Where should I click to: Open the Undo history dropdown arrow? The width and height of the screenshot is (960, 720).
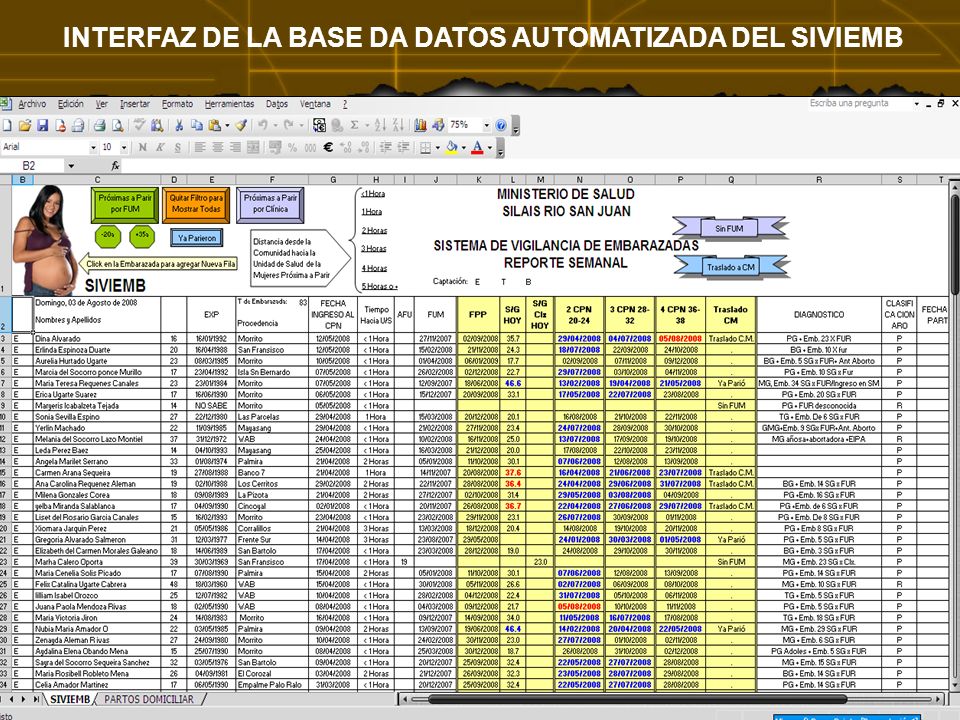275,126
